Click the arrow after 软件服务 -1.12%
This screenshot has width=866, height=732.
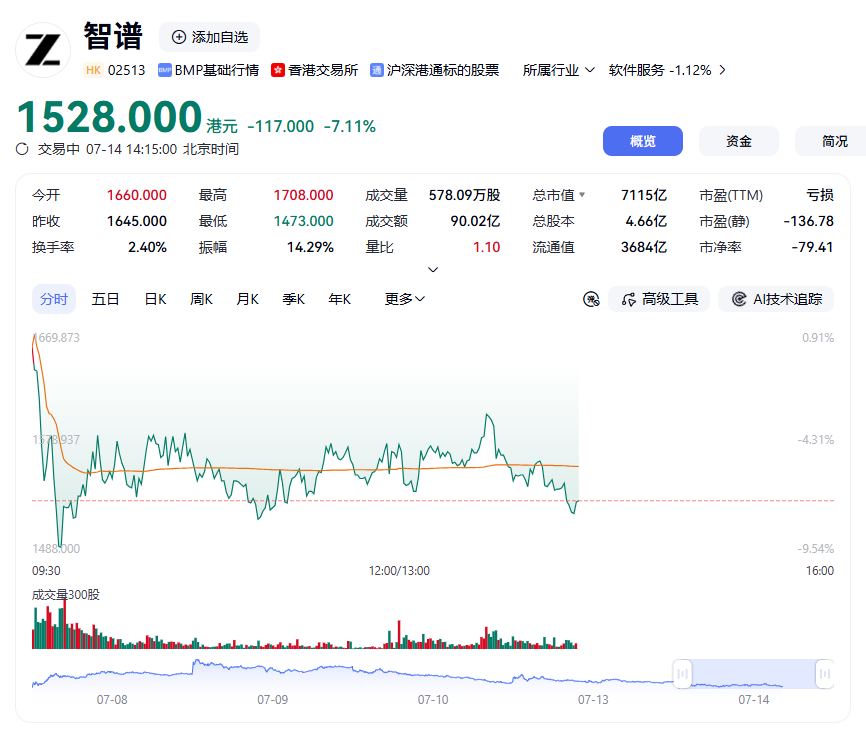pyautogui.click(x=722, y=70)
